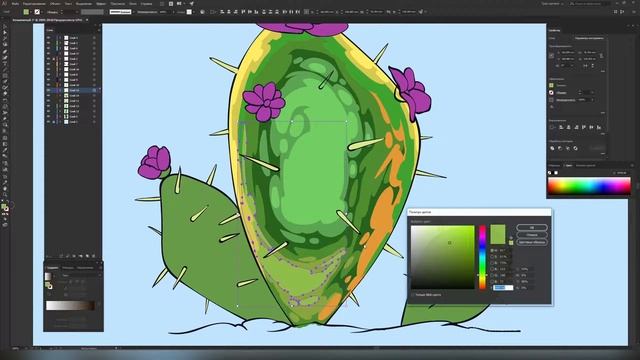640x360 pixels.
Task: Click the paper-plane share icon in the top bar
Action: point(191,3)
